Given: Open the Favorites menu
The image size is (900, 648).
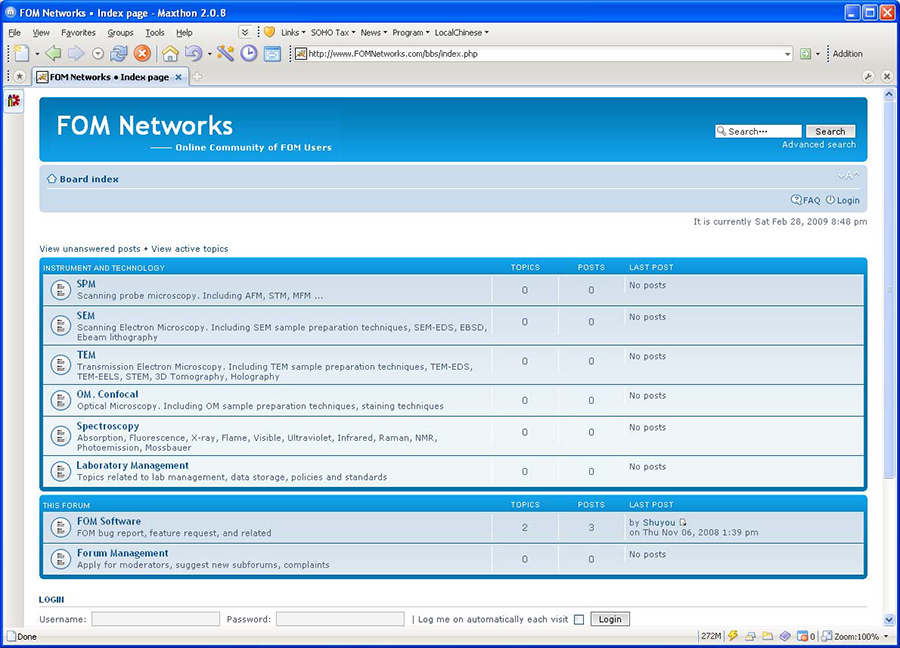Looking at the screenshot, I should point(78,32).
